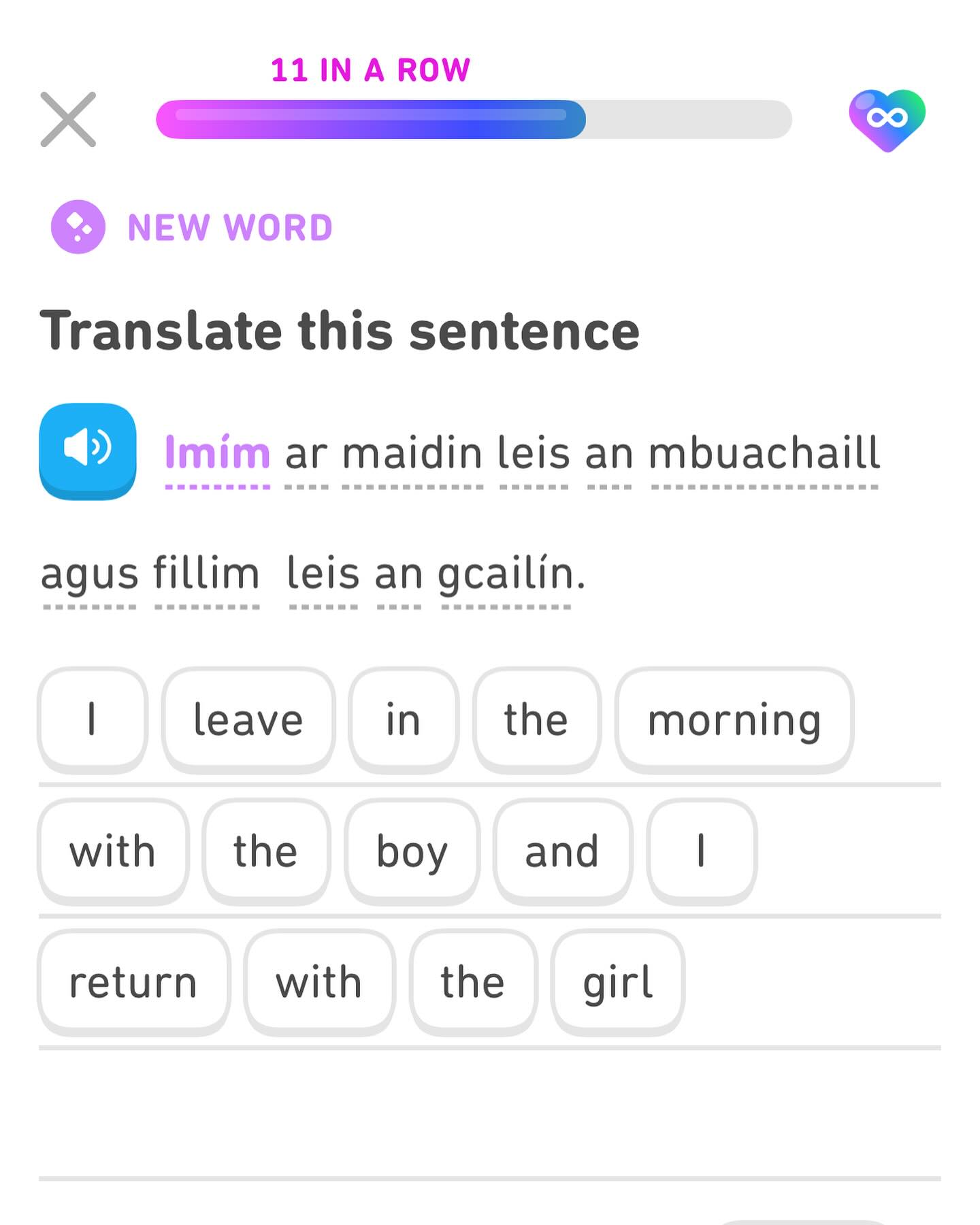Tap the "11 IN A ROW" streak label
The height and width of the screenshot is (1225, 980).
click(x=370, y=70)
